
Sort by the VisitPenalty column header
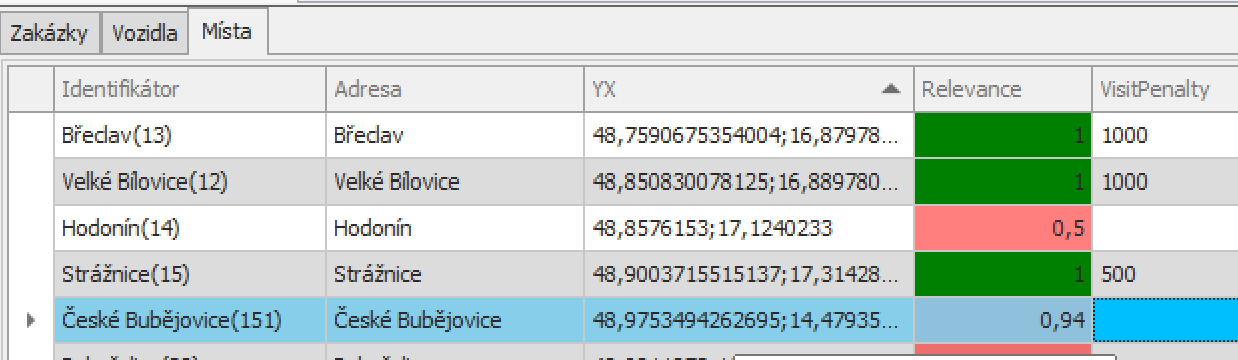click(x=1164, y=89)
